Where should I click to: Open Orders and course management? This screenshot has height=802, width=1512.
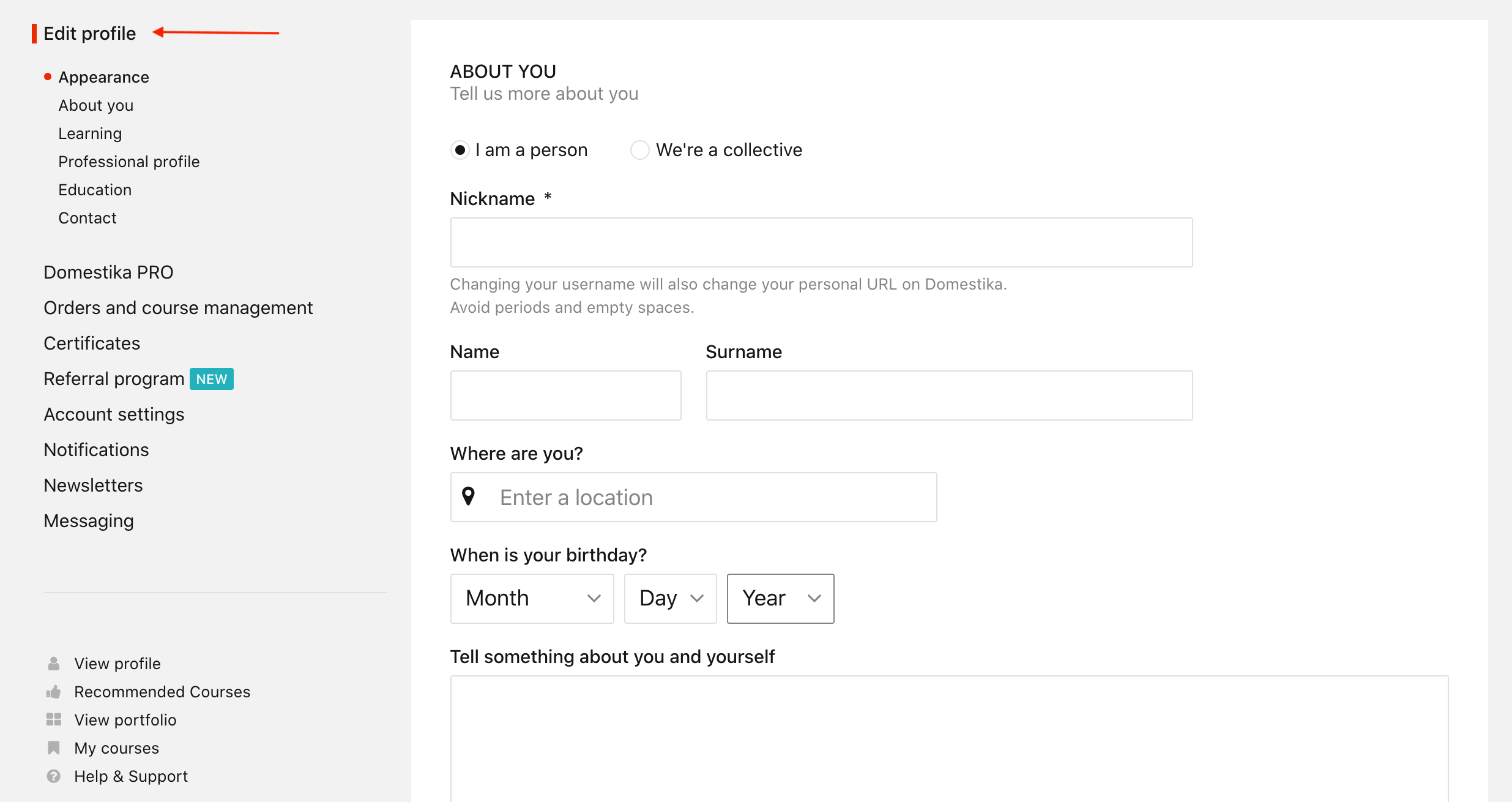point(178,308)
